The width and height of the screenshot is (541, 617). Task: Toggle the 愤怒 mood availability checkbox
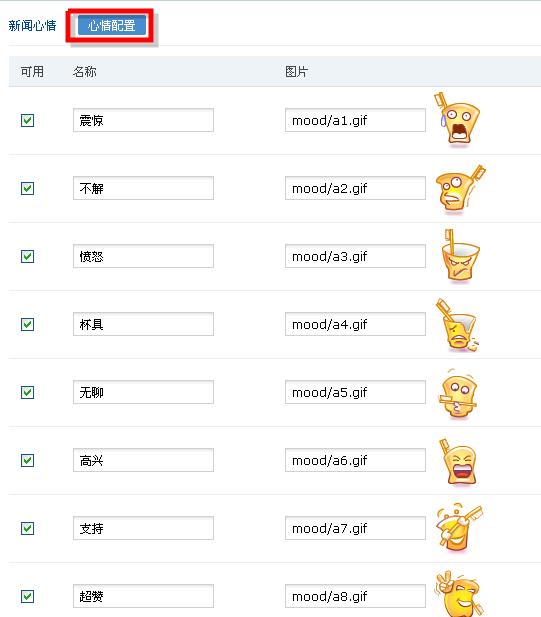click(28, 257)
